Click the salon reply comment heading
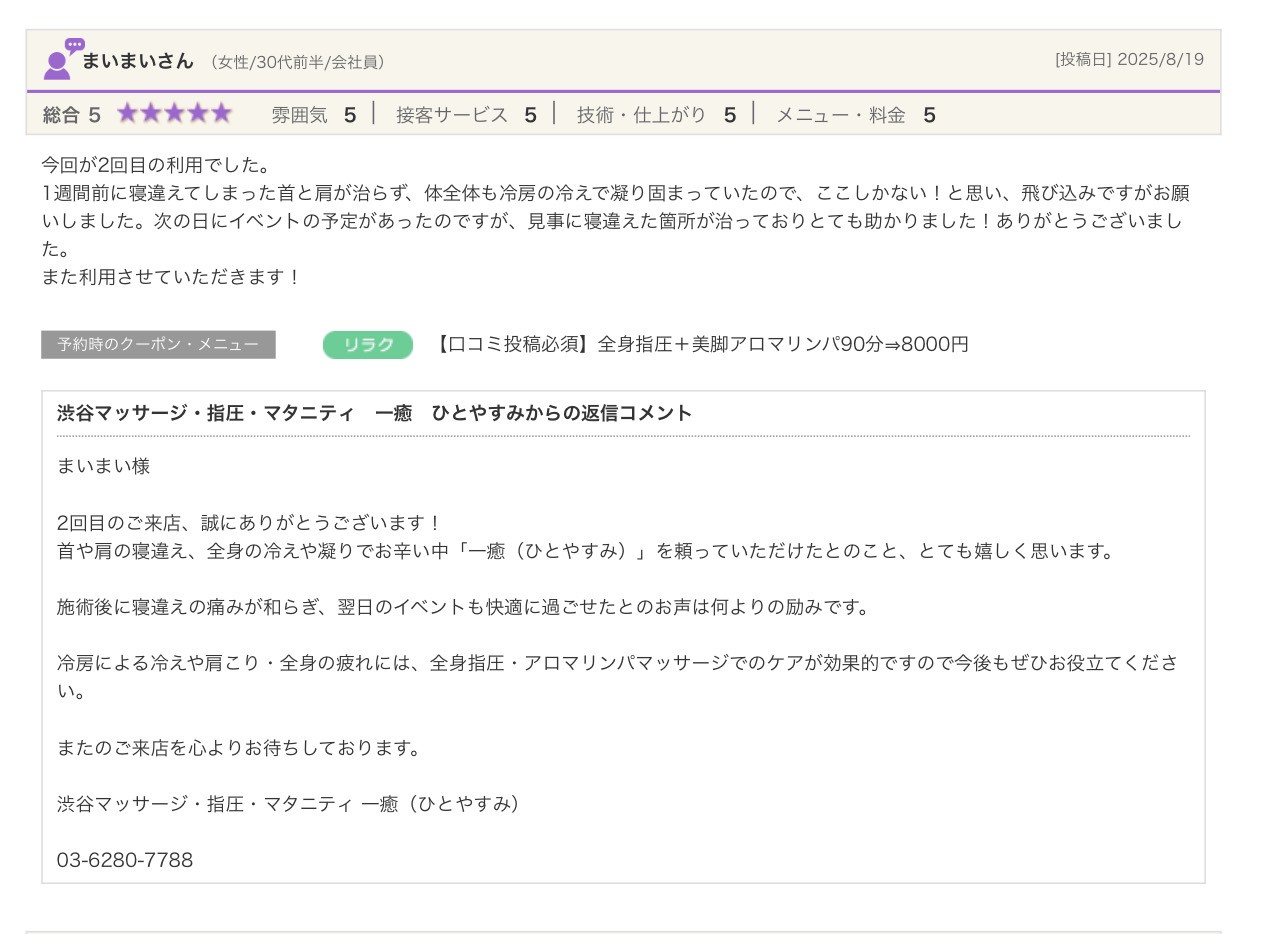The image size is (1272, 934). pos(374,413)
